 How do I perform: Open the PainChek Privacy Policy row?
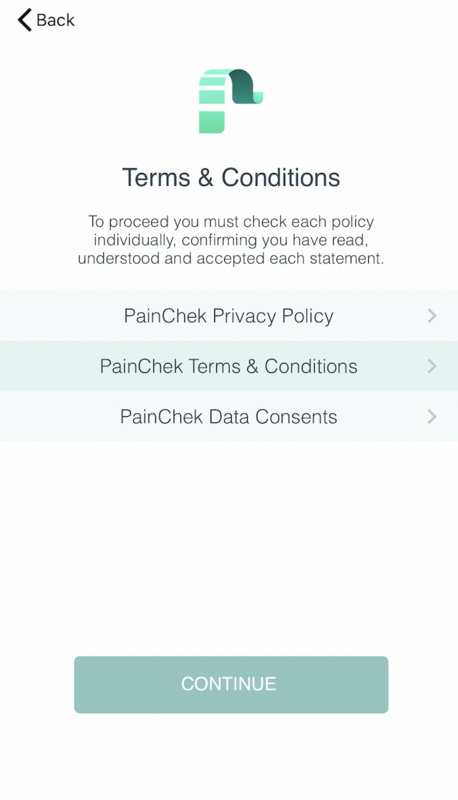click(229, 316)
